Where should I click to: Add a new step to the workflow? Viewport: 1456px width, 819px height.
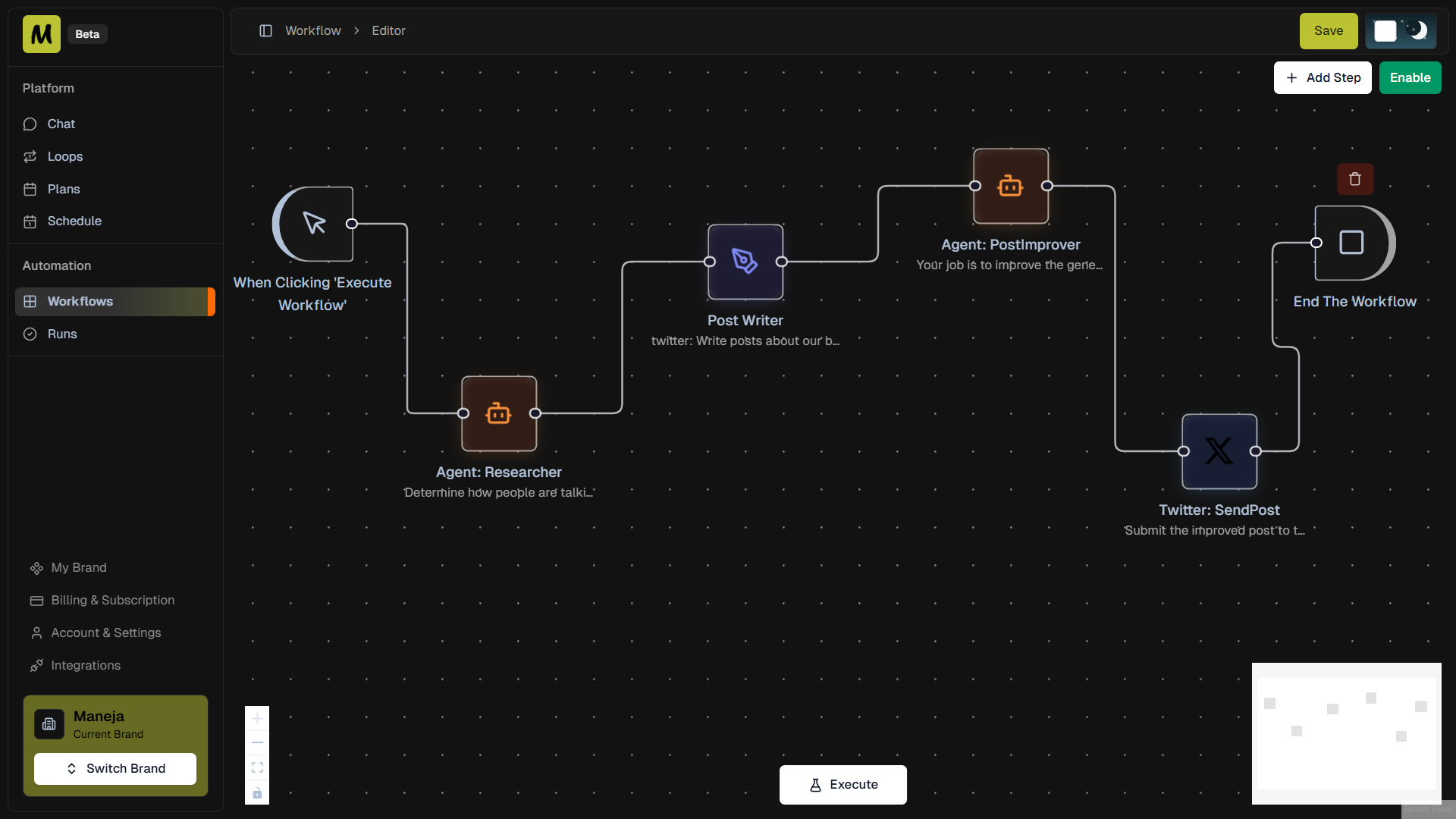(x=1323, y=77)
